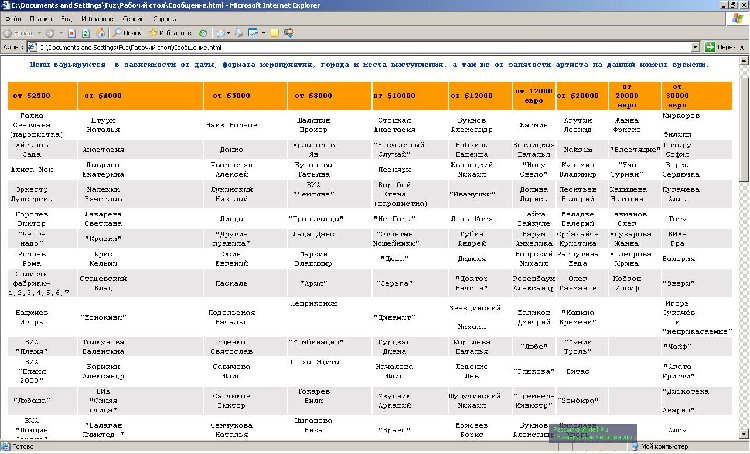The image size is (750, 454).
Task: Click the Internet Explorer title bar icon
Action: tap(5, 5)
